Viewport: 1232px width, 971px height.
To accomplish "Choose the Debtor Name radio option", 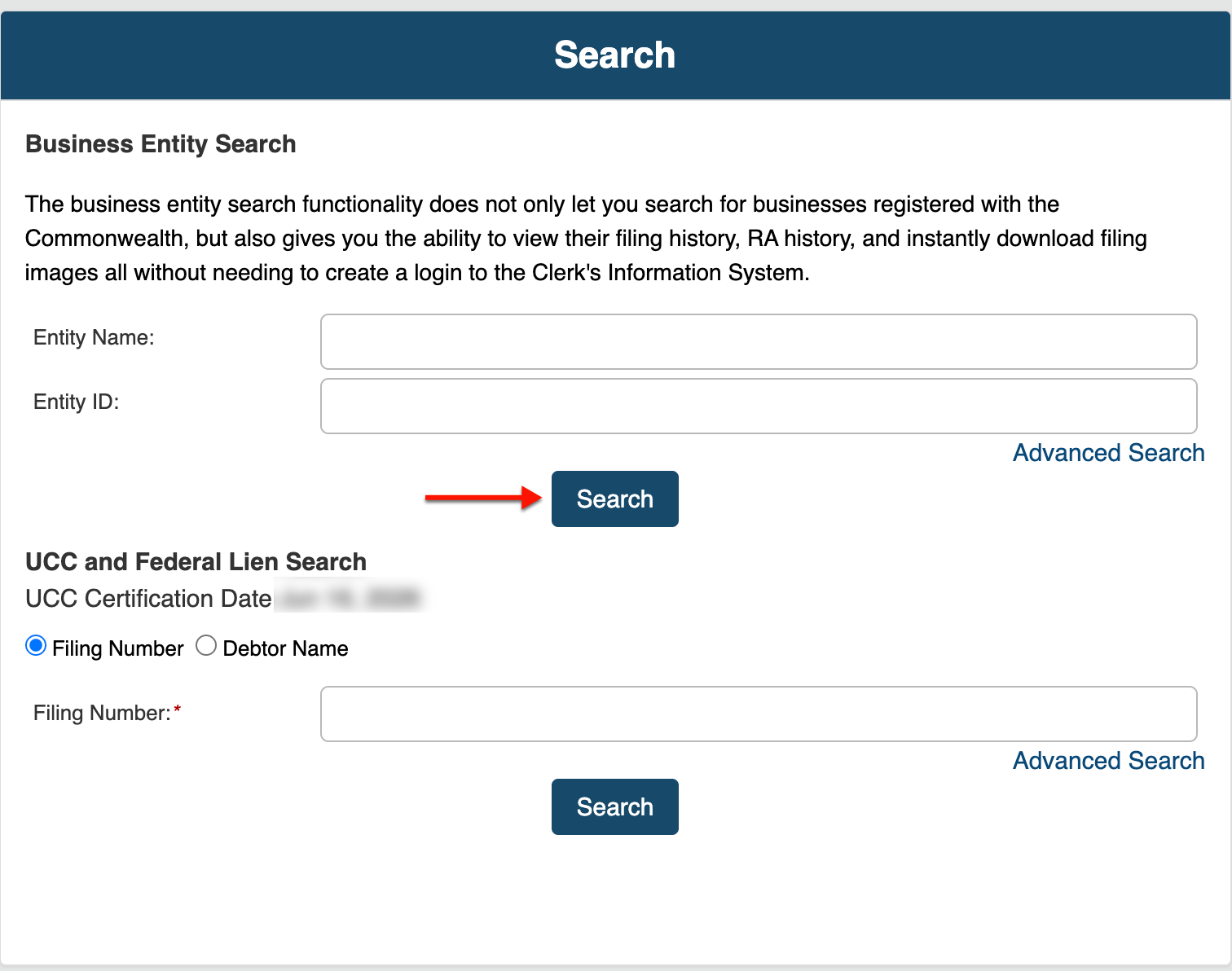I will pos(206,646).
